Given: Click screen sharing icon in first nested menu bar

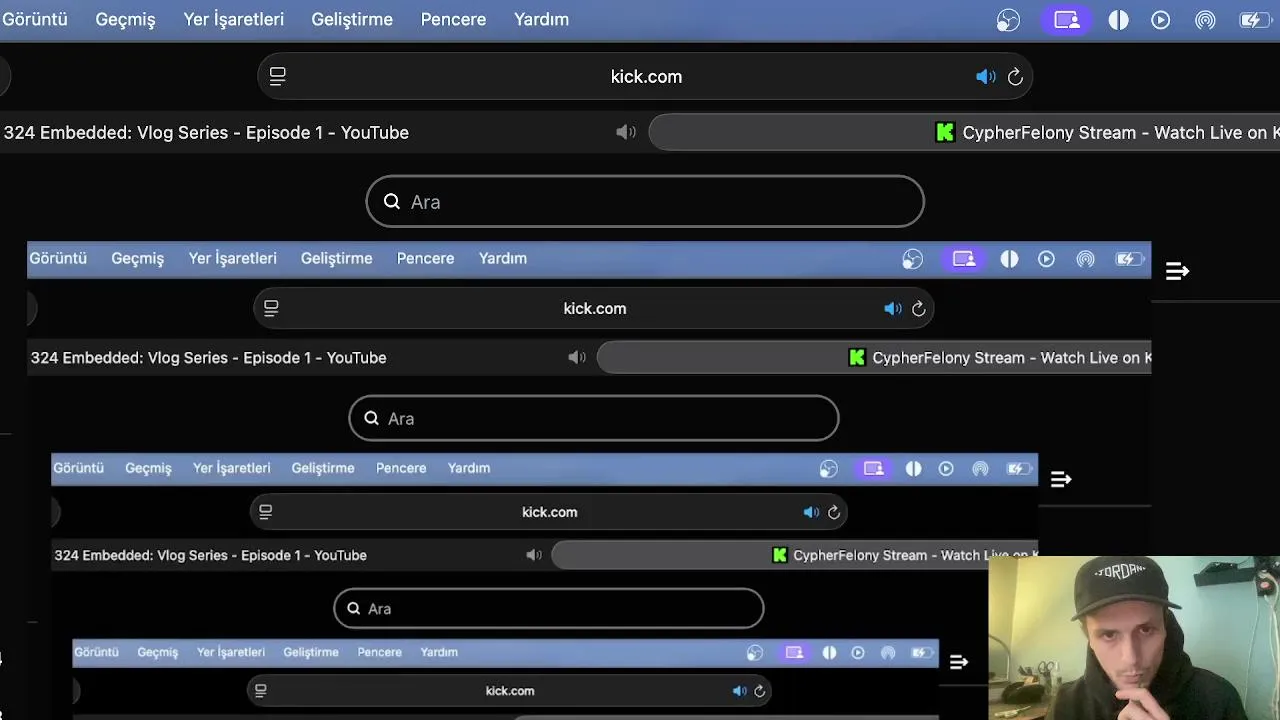Looking at the screenshot, I should 964,259.
